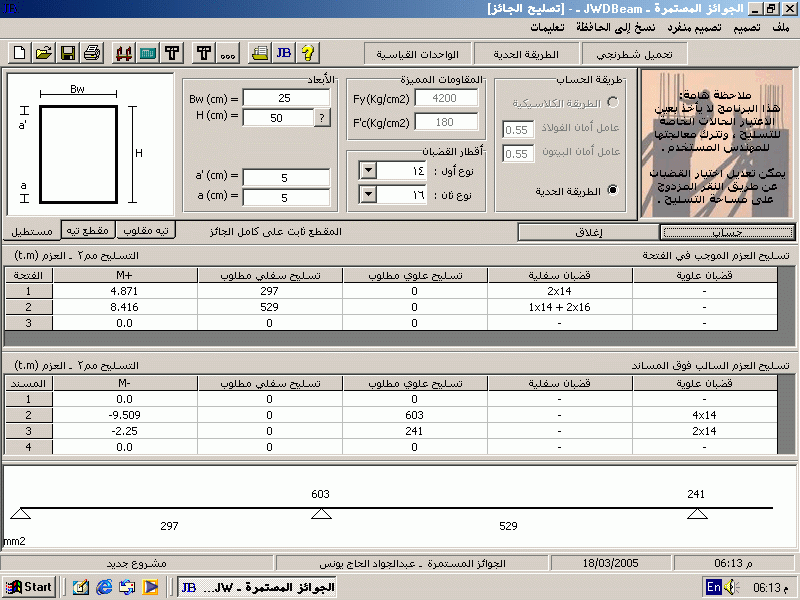Click the Open folder toolbar icon
This screenshot has height=600, width=800.
coord(44,52)
